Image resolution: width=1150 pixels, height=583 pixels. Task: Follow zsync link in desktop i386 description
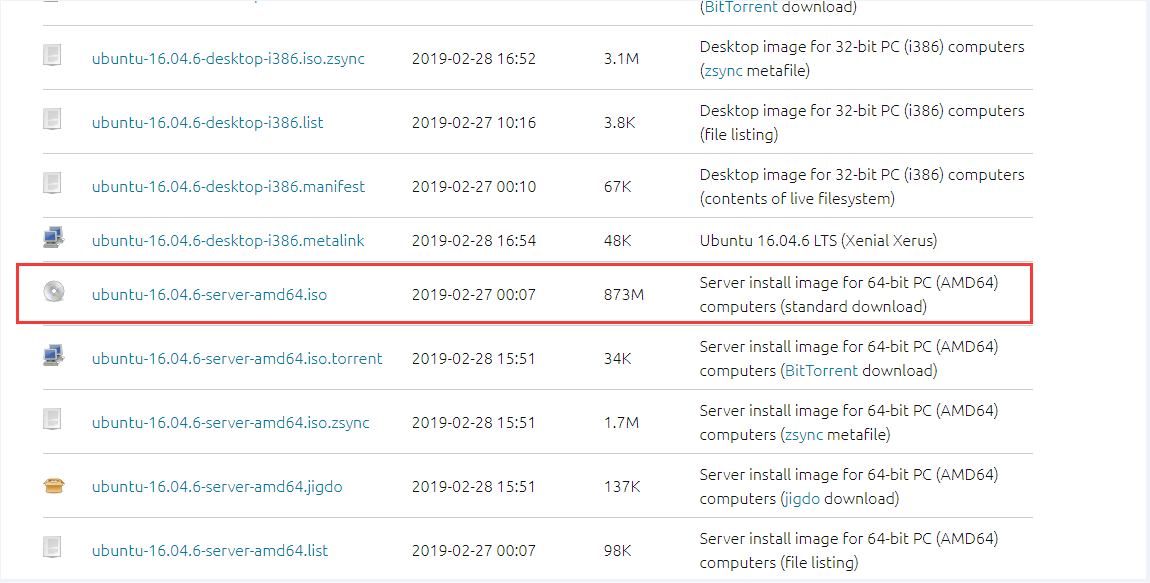[723, 71]
